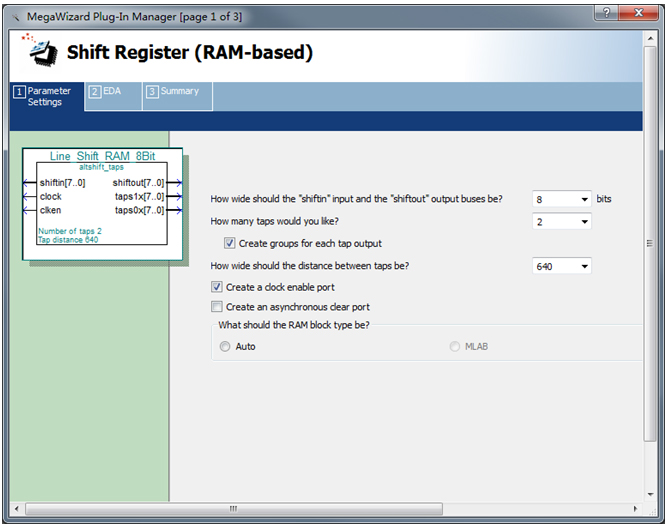
Task: Click the shiftin[7..0] port label
Action: point(63,183)
